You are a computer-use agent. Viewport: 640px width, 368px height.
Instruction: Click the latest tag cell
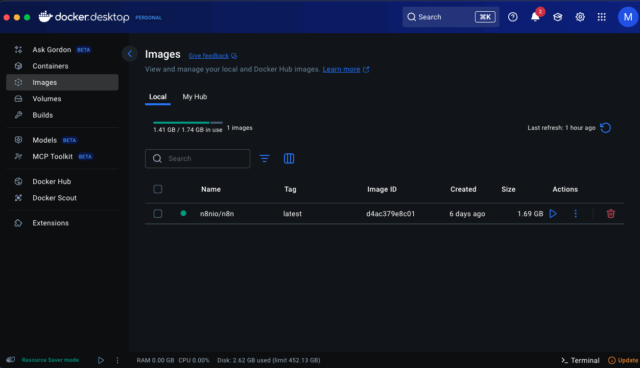pyautogui.click(x=292, y=214)
